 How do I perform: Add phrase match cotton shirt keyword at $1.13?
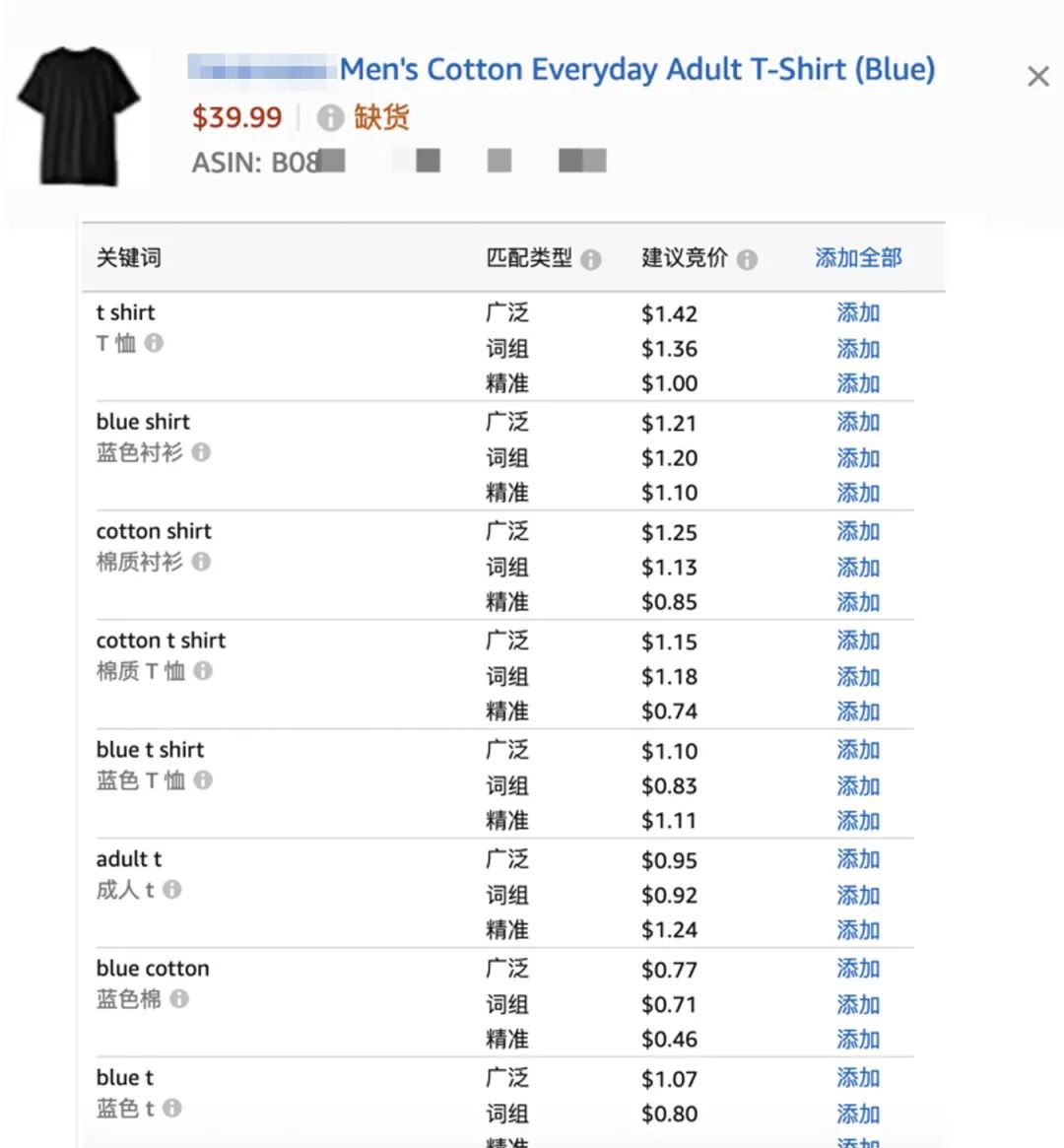pos(858,568)
